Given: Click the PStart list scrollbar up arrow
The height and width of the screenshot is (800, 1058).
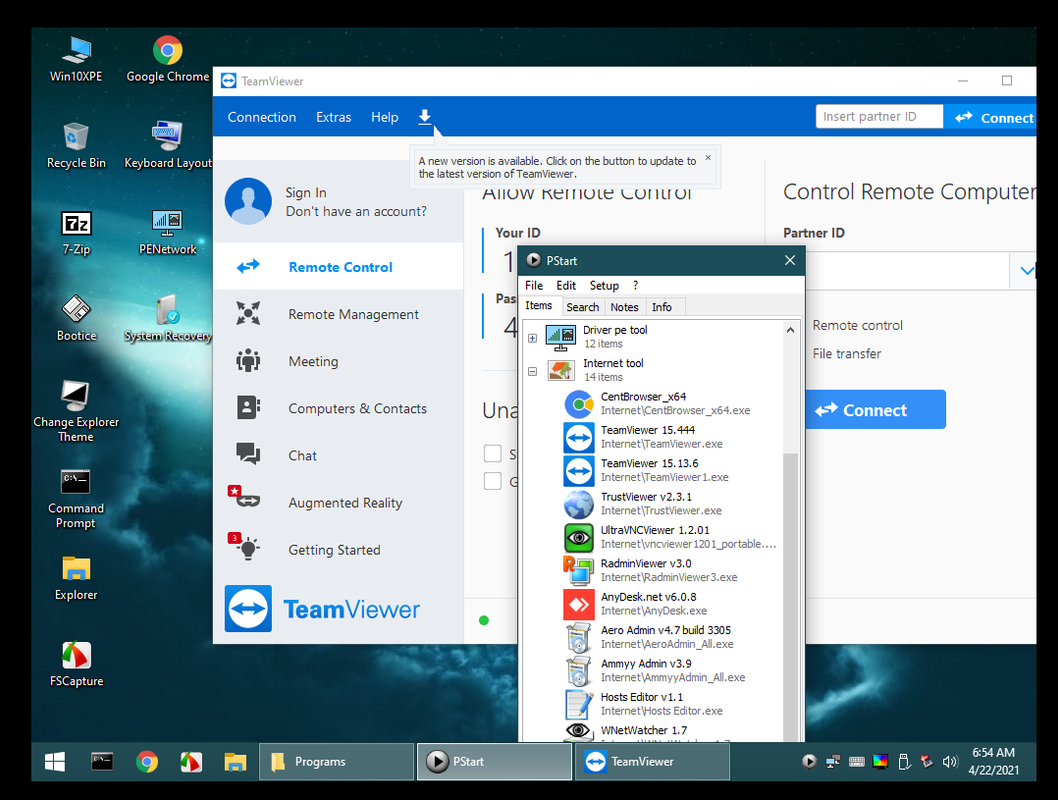Looking at the screenshot, I should pos(790,330).
